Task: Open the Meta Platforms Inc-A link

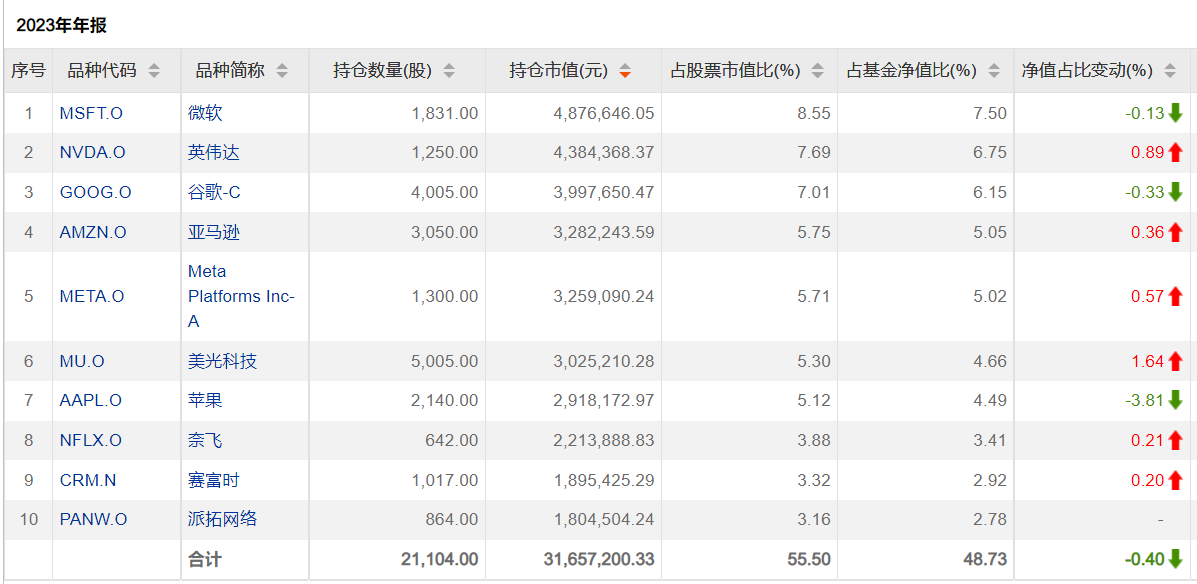Action: point(240,296)
